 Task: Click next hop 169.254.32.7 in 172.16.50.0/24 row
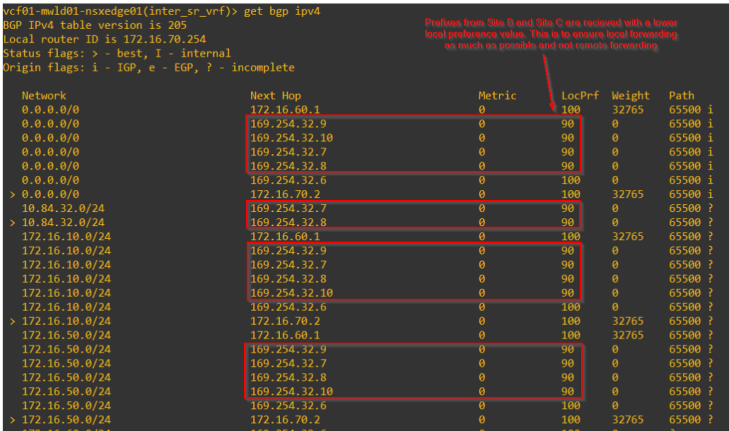pos(288,363)
